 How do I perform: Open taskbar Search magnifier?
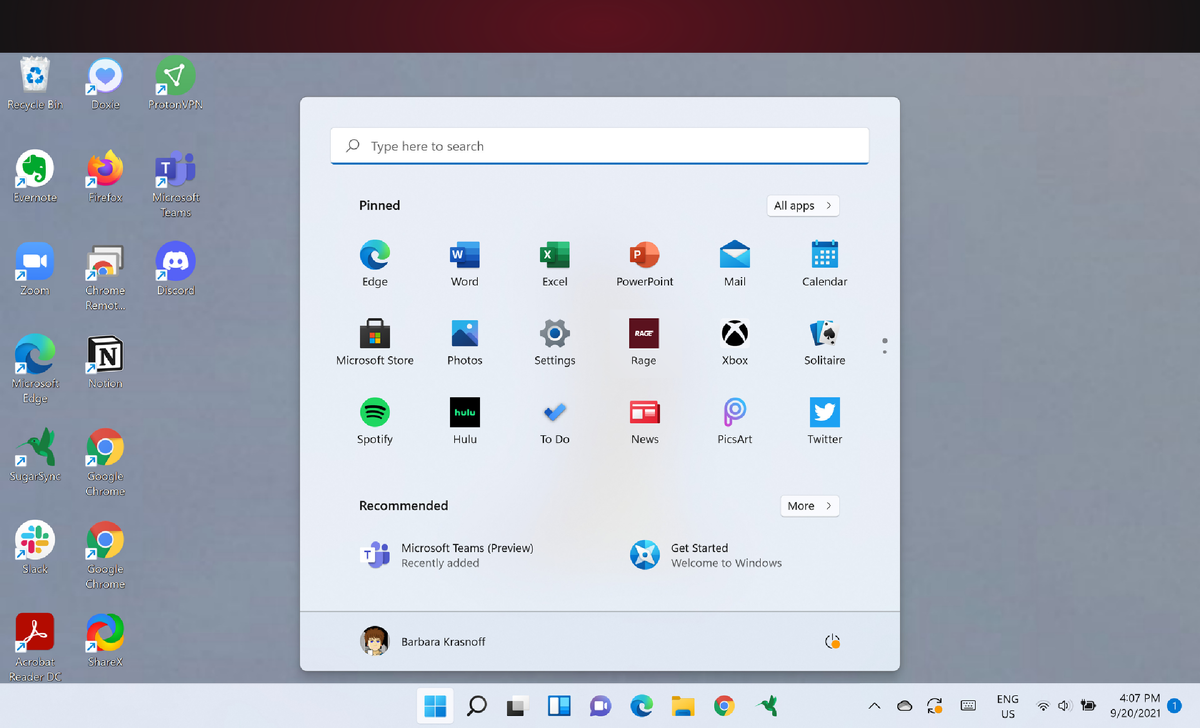pyautogui.click(x=477, y=706)
